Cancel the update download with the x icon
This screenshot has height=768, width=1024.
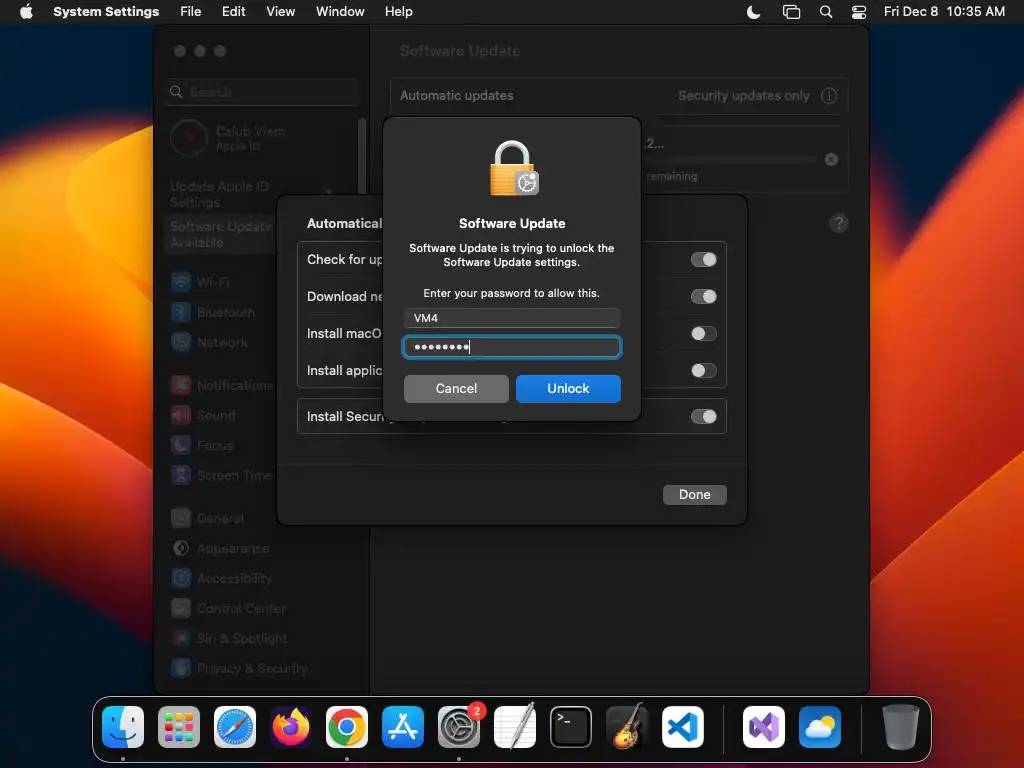click(x=831, y=159)
